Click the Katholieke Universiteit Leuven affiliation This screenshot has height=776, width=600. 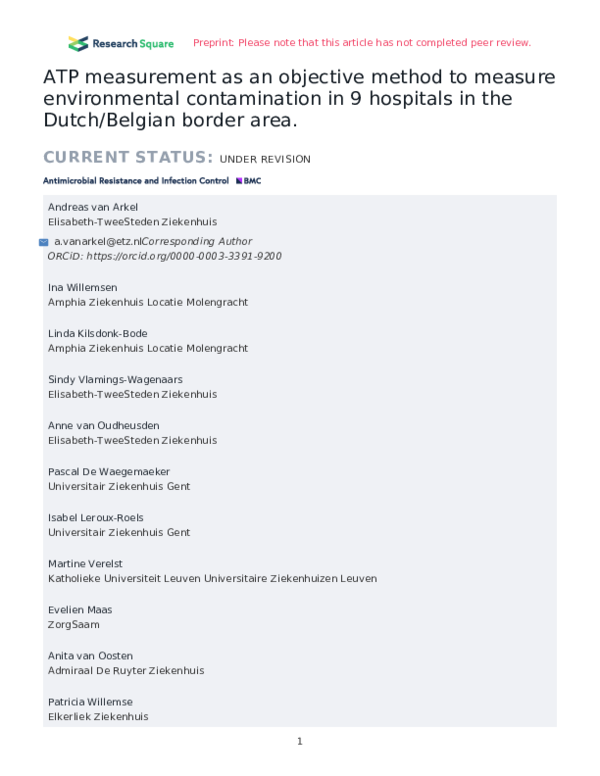click(x=212, y=579)
